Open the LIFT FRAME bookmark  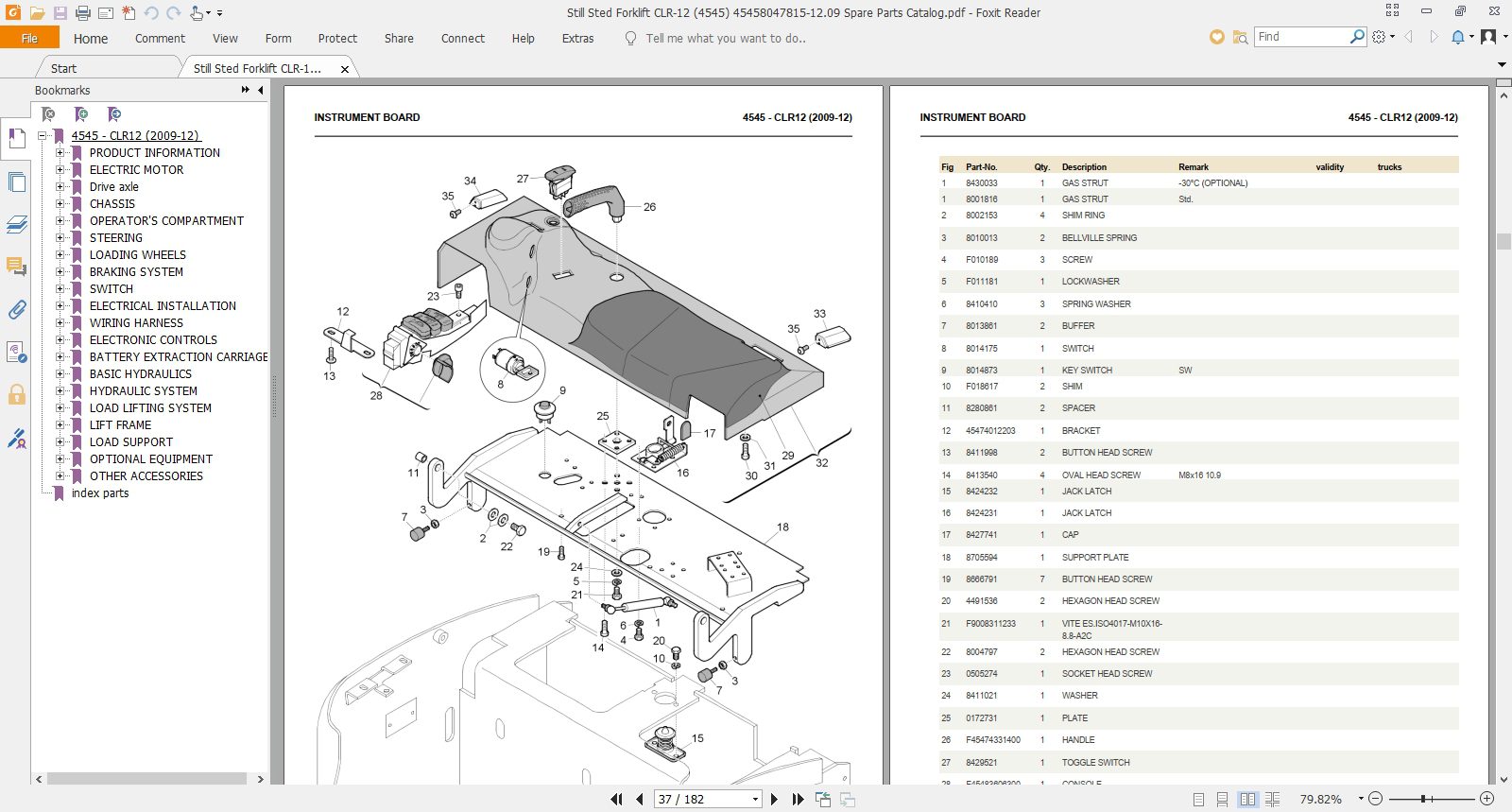tap(120, 424)
